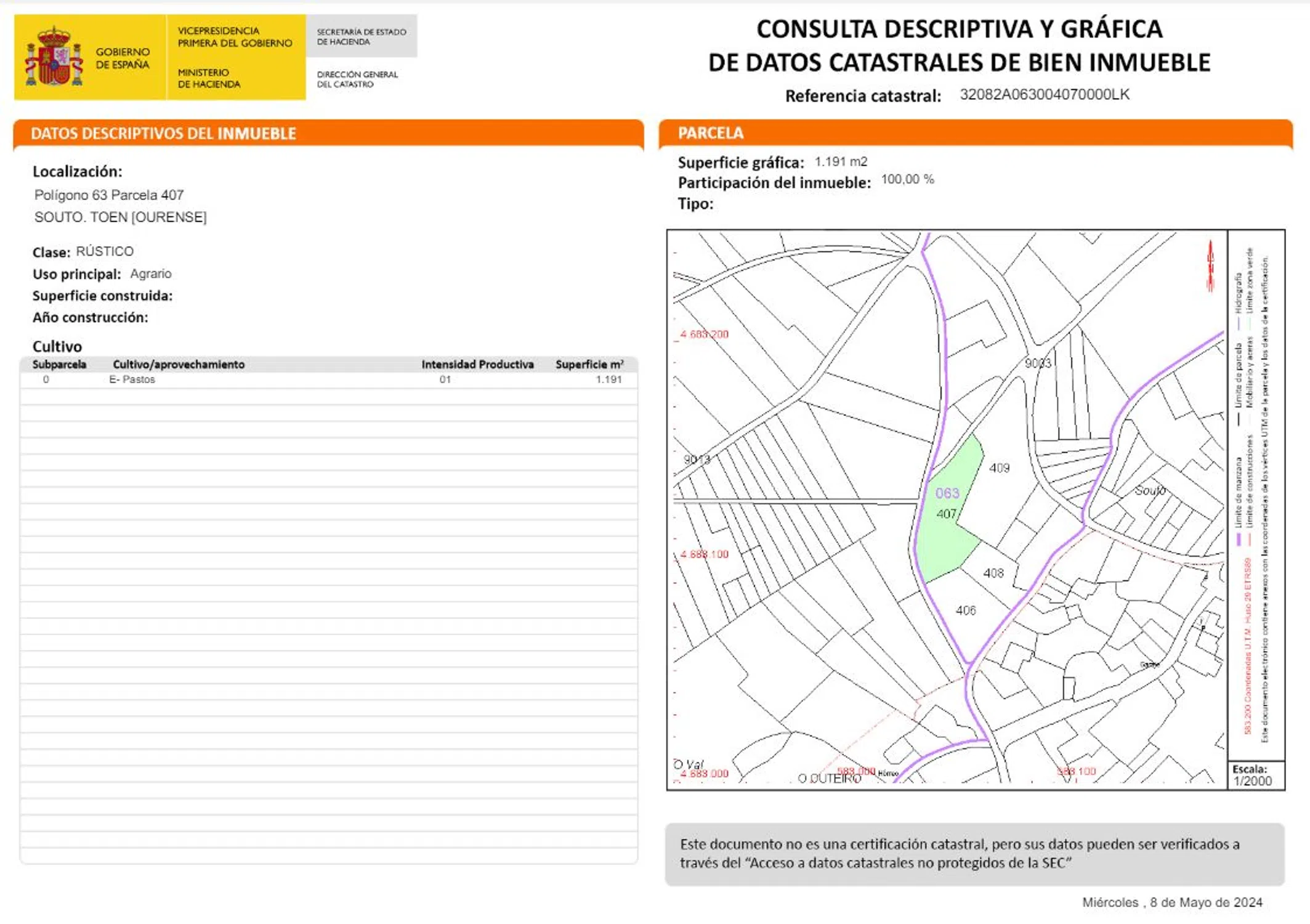Click the Souto place name on map
This screenshot has height=924, width=1310.
(1150, 490)
